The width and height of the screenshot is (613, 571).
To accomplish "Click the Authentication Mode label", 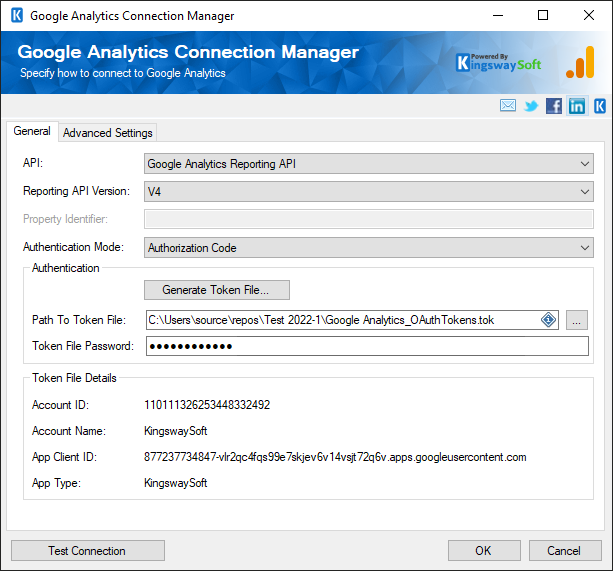I will [x=73, y=247].
